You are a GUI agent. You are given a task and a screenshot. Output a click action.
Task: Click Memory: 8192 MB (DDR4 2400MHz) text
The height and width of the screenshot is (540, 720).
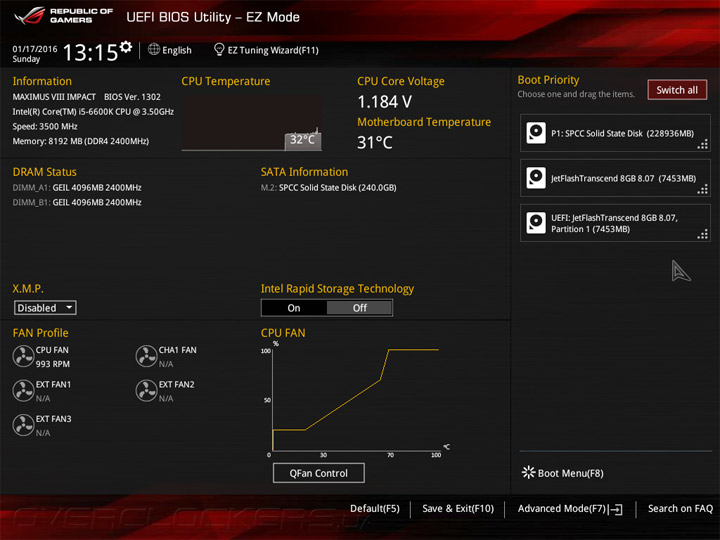click(x=81, y=141)
